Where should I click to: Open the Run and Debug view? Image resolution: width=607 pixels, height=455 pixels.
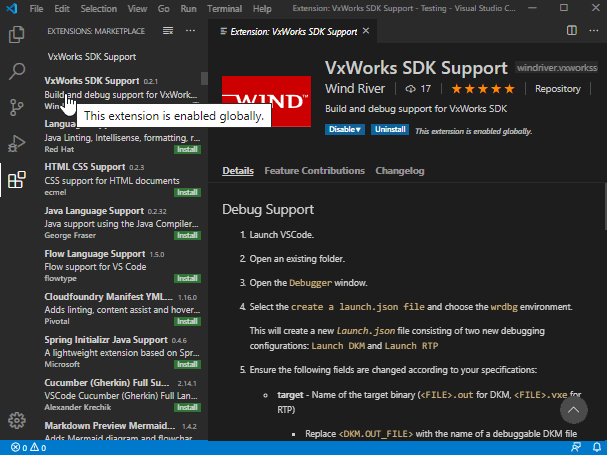(16, 144)
